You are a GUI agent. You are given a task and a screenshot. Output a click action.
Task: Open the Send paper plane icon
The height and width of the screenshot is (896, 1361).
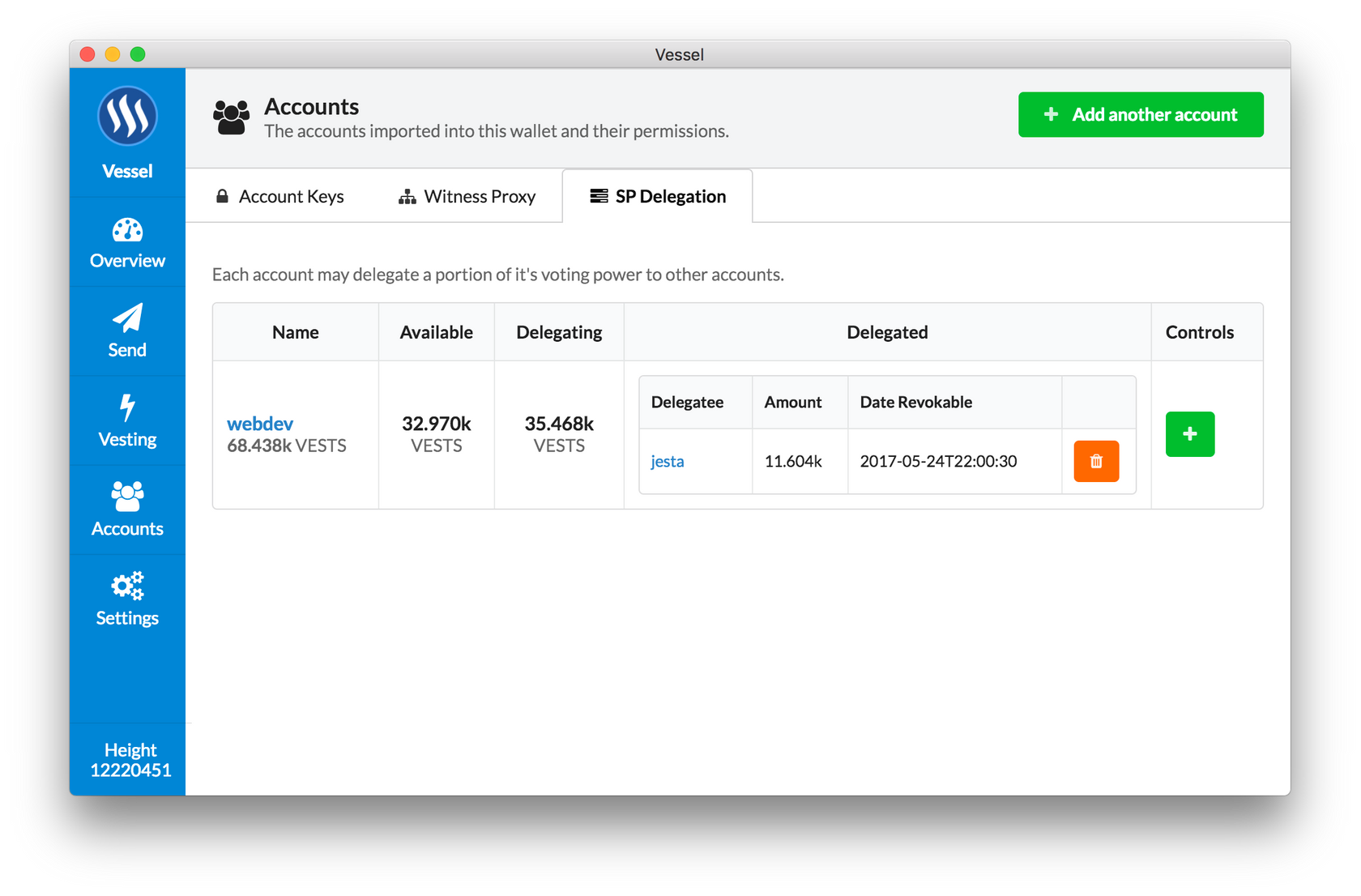pos(127,318)
